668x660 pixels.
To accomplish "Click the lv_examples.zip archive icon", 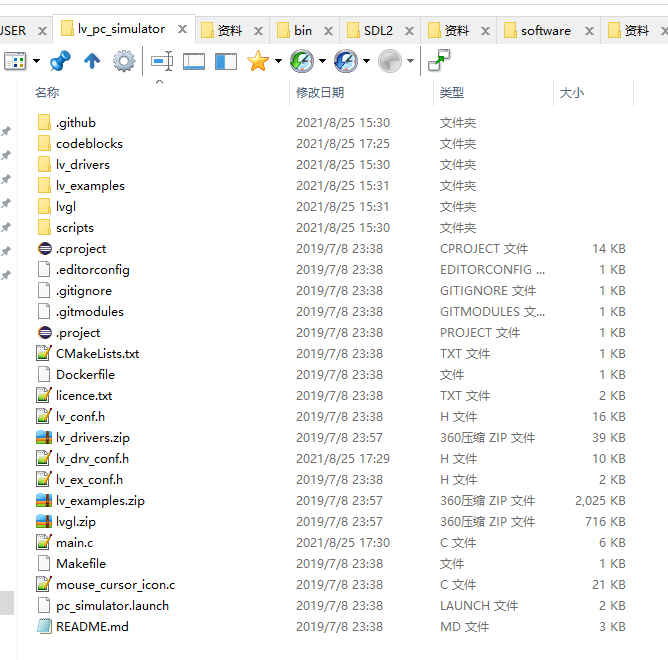I will coord(44,501).
